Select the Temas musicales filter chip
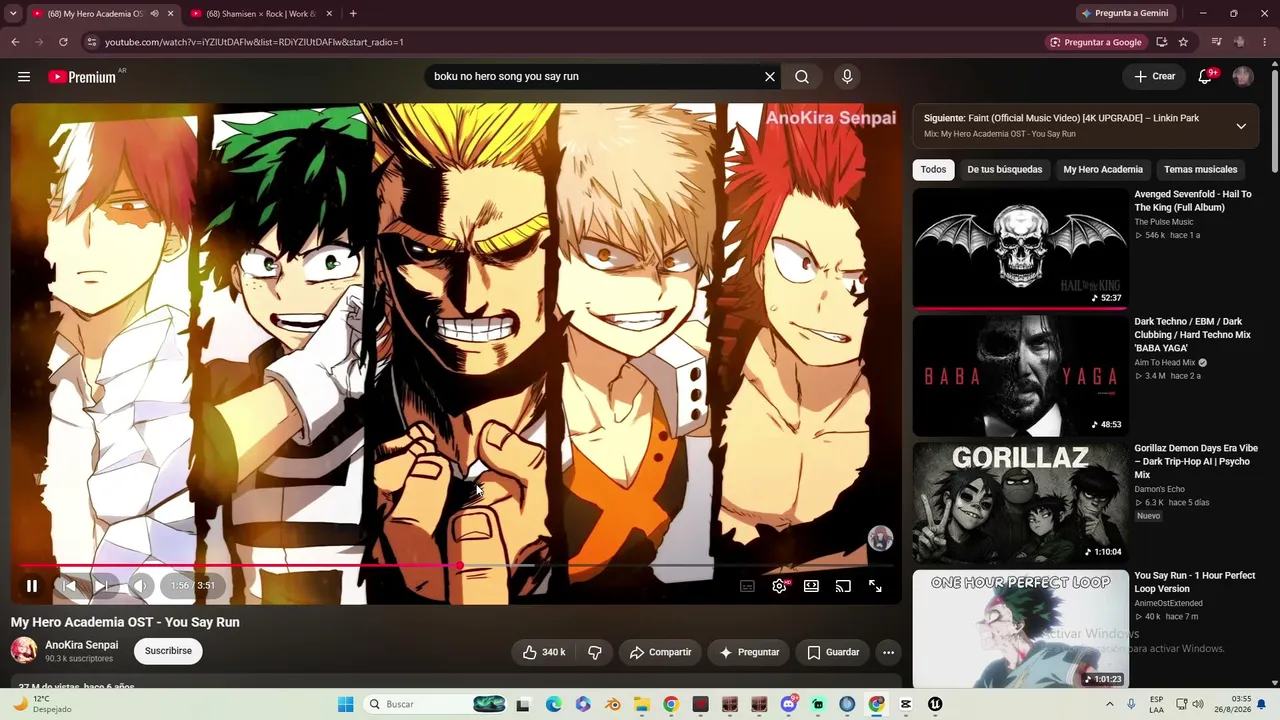The width and height of the screenshot is (1280, 720). coord(1201,170)
